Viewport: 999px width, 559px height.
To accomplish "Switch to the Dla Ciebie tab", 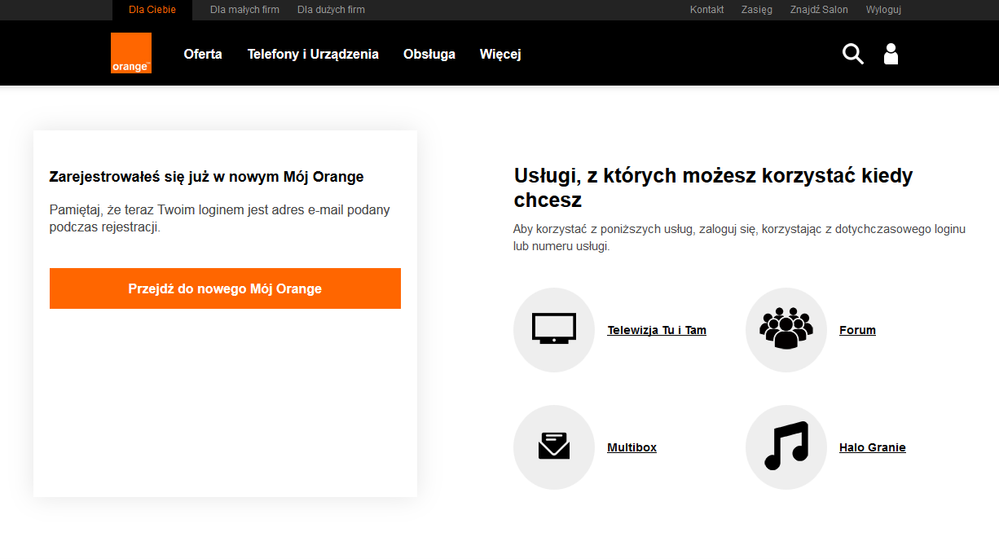I will [x=152, y=10].
